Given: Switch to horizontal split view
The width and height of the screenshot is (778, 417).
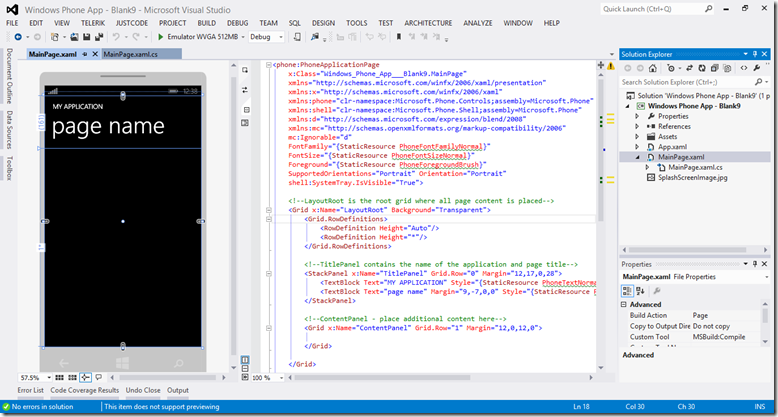Looking at the screenshot, I should click(x=245, y=368).
